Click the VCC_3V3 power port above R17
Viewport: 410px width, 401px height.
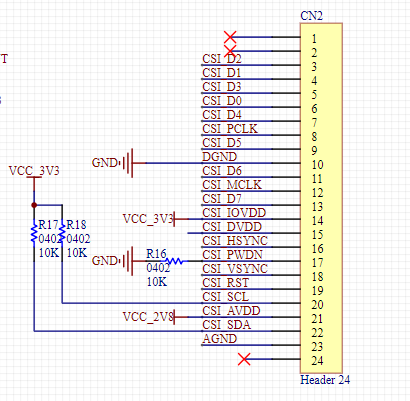click(34, 171)
